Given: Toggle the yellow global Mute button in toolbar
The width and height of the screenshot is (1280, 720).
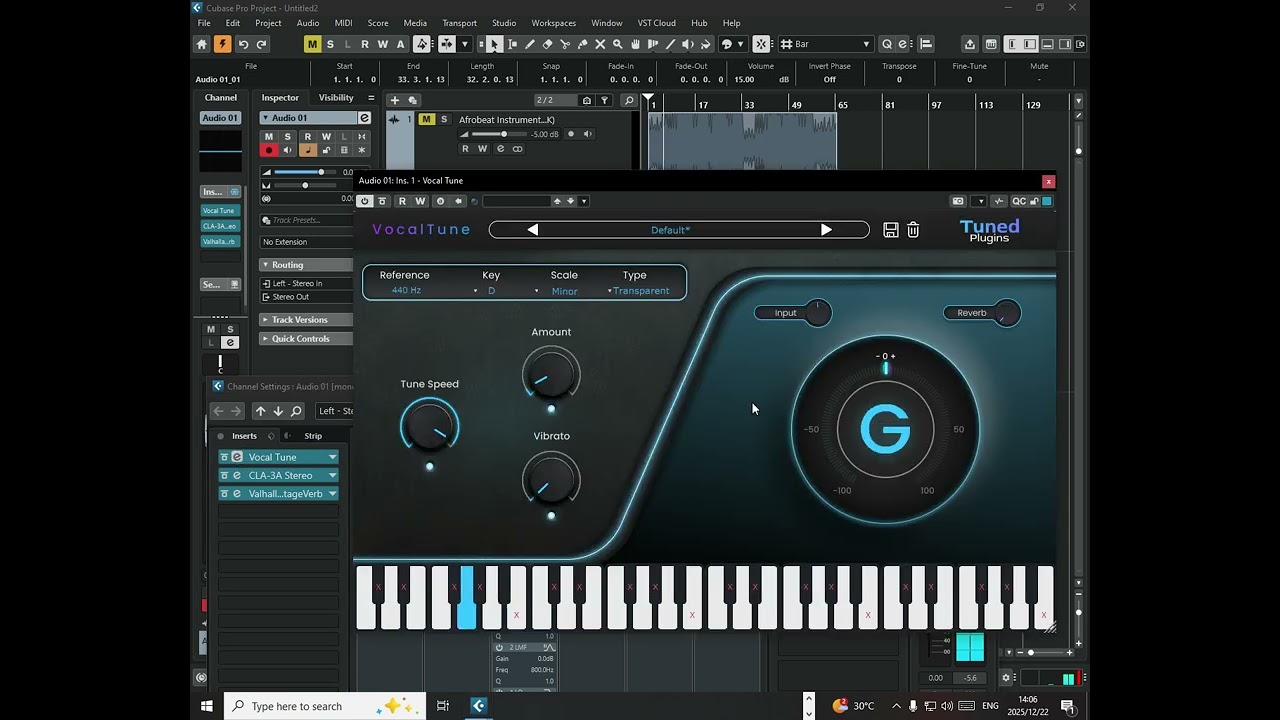Looking at the screenshot, I should pos(312,44).
